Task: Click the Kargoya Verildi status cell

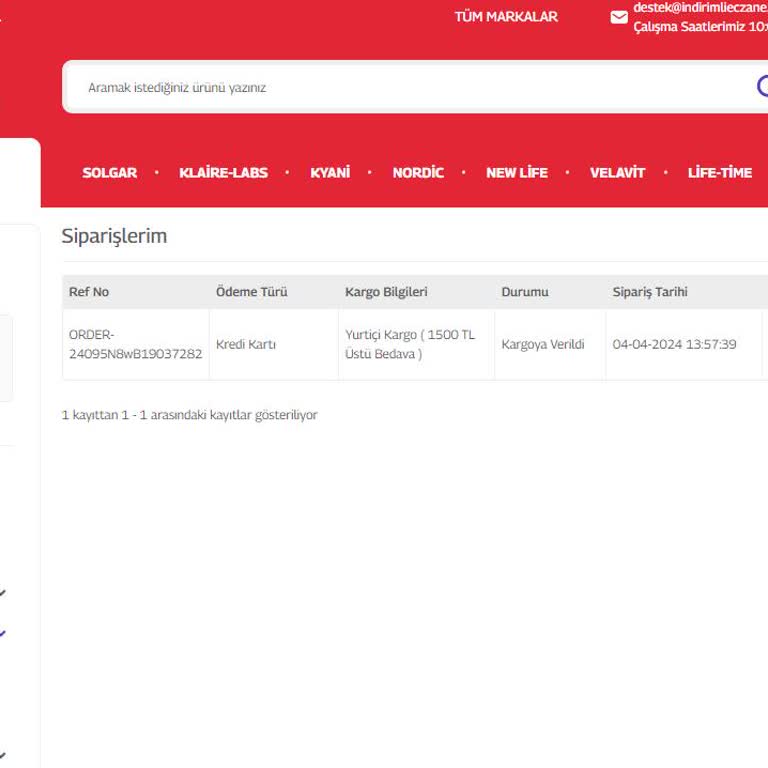Action: click(x=543, y=344)
